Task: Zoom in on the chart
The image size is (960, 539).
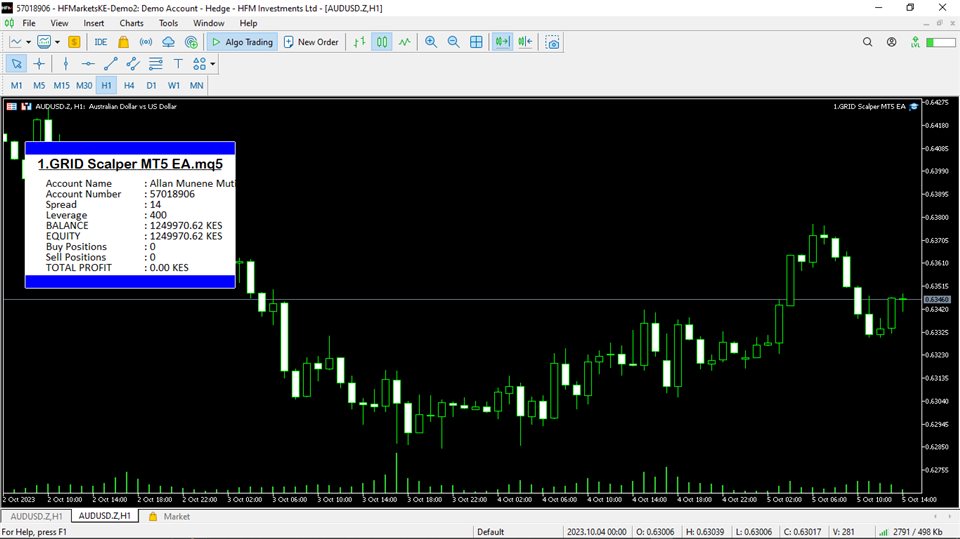Action: point(431,42)
